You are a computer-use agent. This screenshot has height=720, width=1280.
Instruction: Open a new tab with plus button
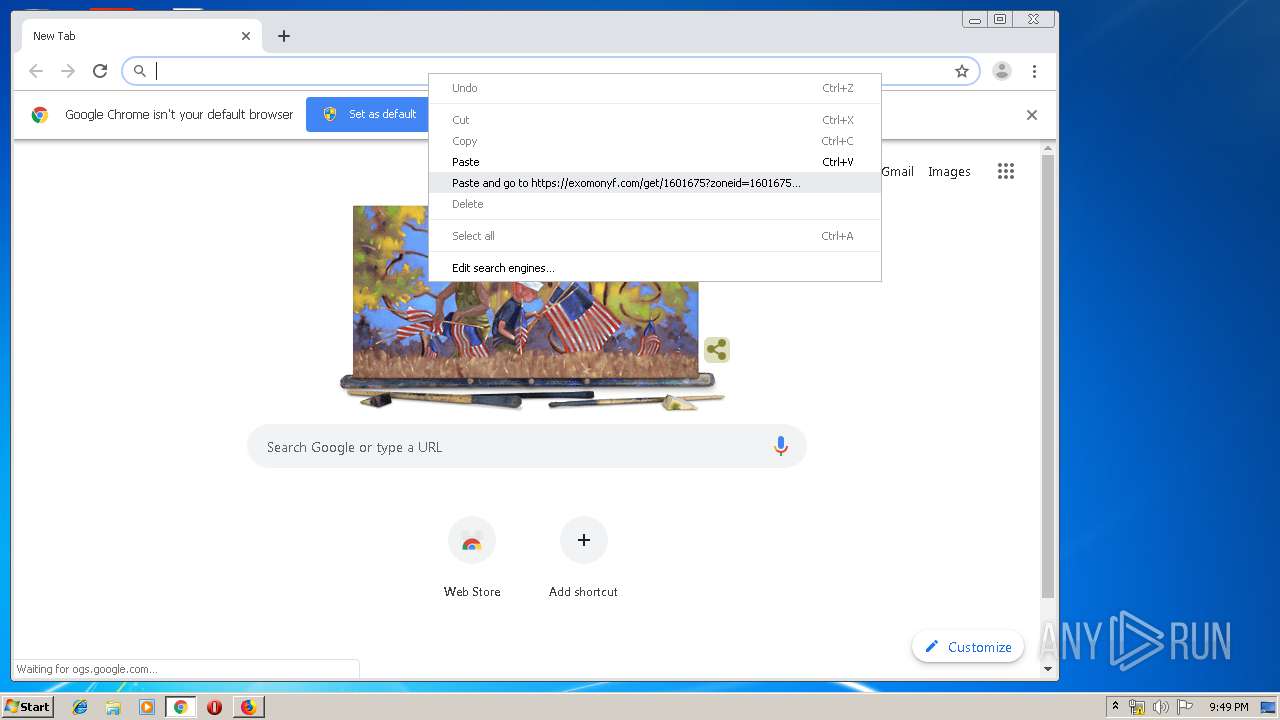(x=284, y=36)
